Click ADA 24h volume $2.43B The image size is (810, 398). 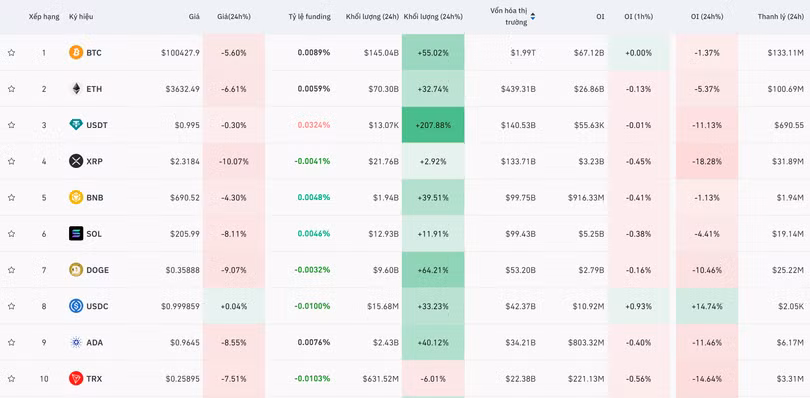pos(385,342)
